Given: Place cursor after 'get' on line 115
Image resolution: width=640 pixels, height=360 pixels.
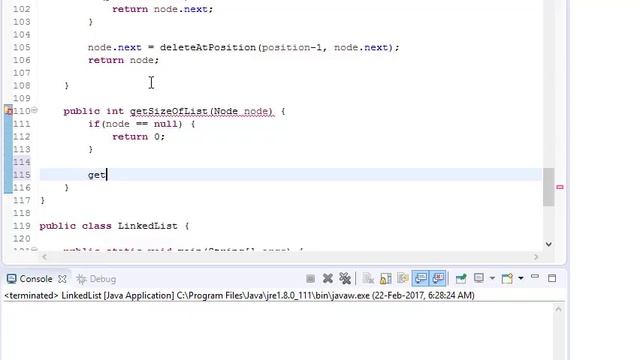Looking at the screenshot, I should click(107, 175).
